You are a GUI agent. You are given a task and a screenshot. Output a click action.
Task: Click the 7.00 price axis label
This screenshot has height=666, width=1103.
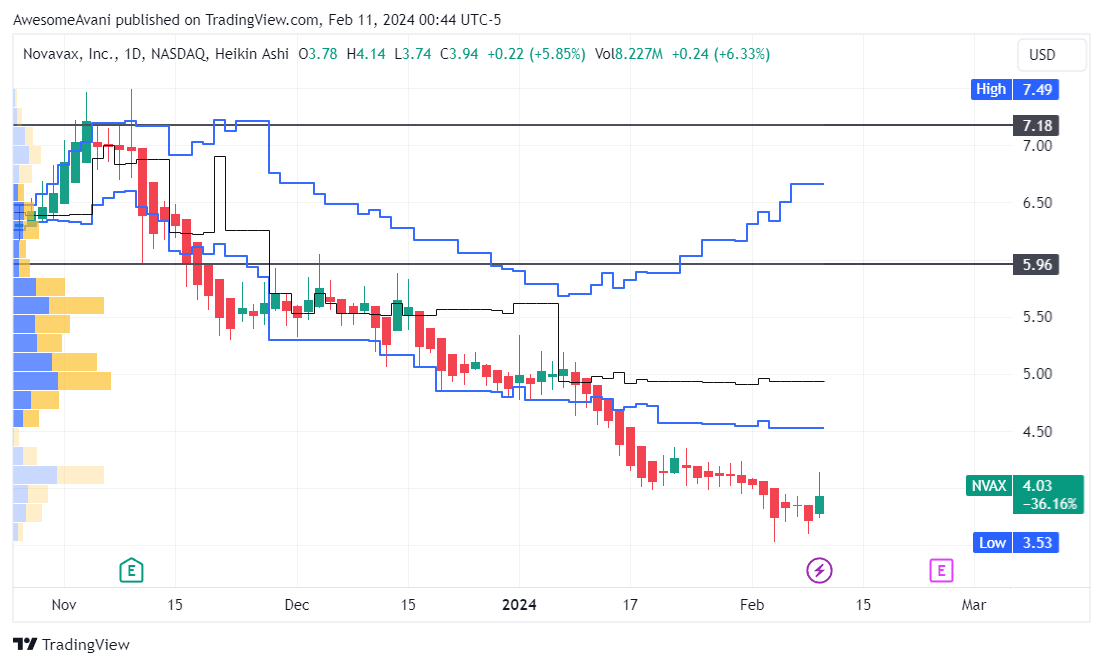tap(1038, 146)
